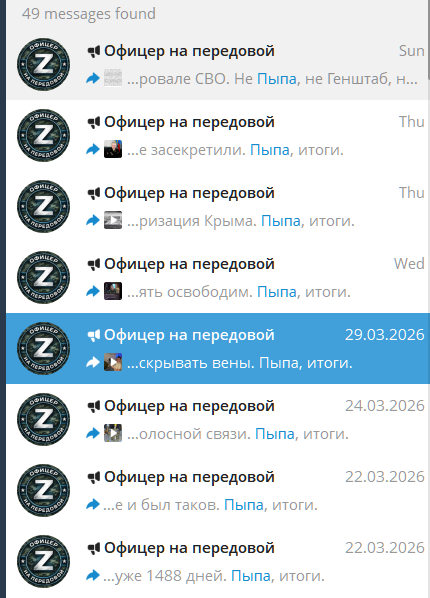Click the highlighted Пыпа in the «Крыма» message

tap(281, 221)
